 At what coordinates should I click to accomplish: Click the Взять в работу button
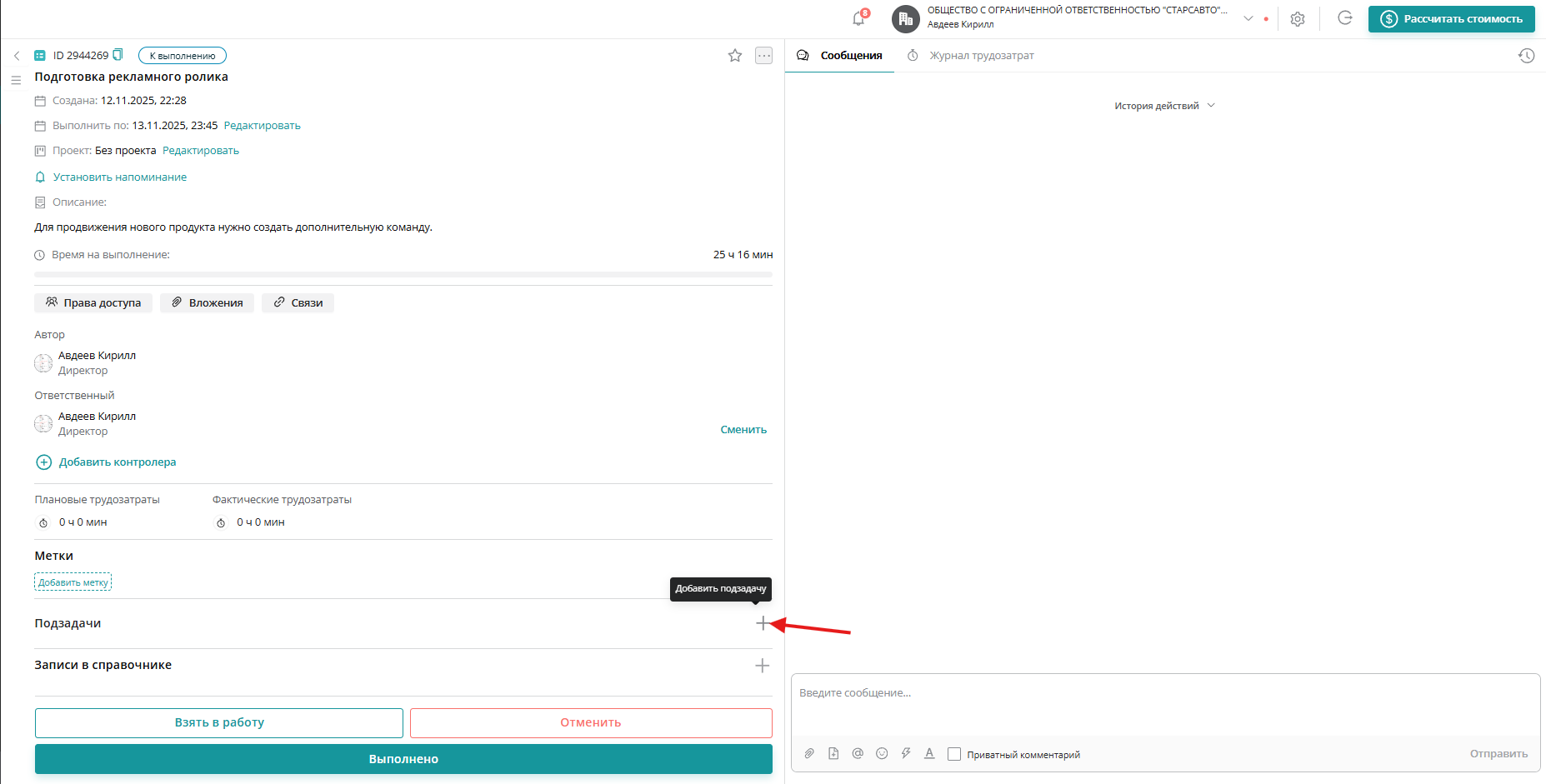click(219, 722)
